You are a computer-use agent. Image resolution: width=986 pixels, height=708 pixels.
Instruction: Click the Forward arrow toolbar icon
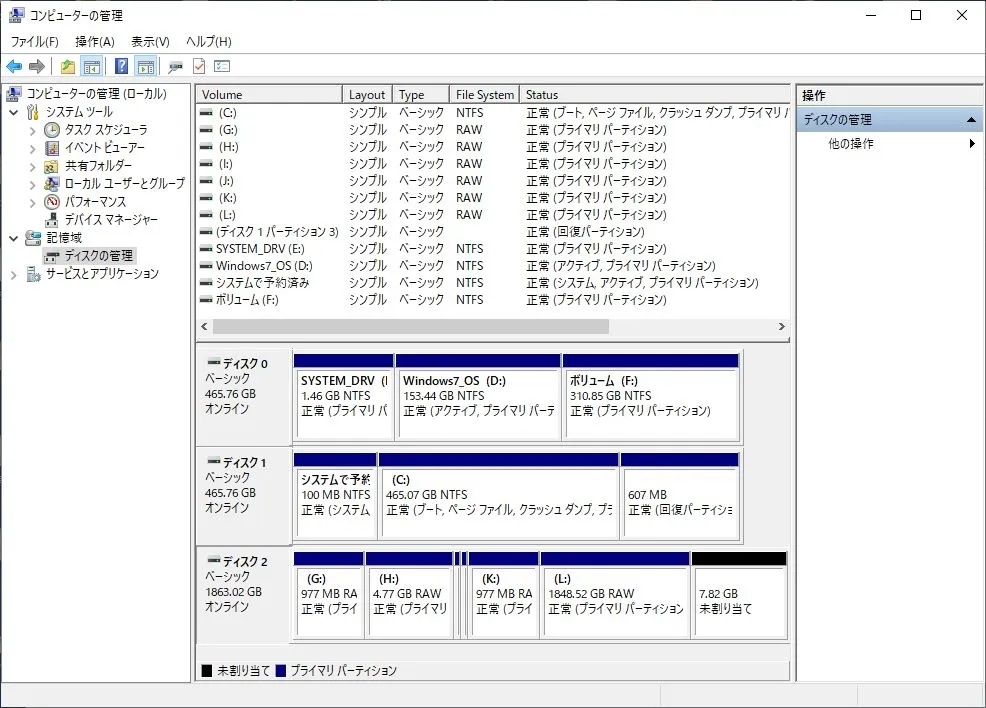coord(37,66)
